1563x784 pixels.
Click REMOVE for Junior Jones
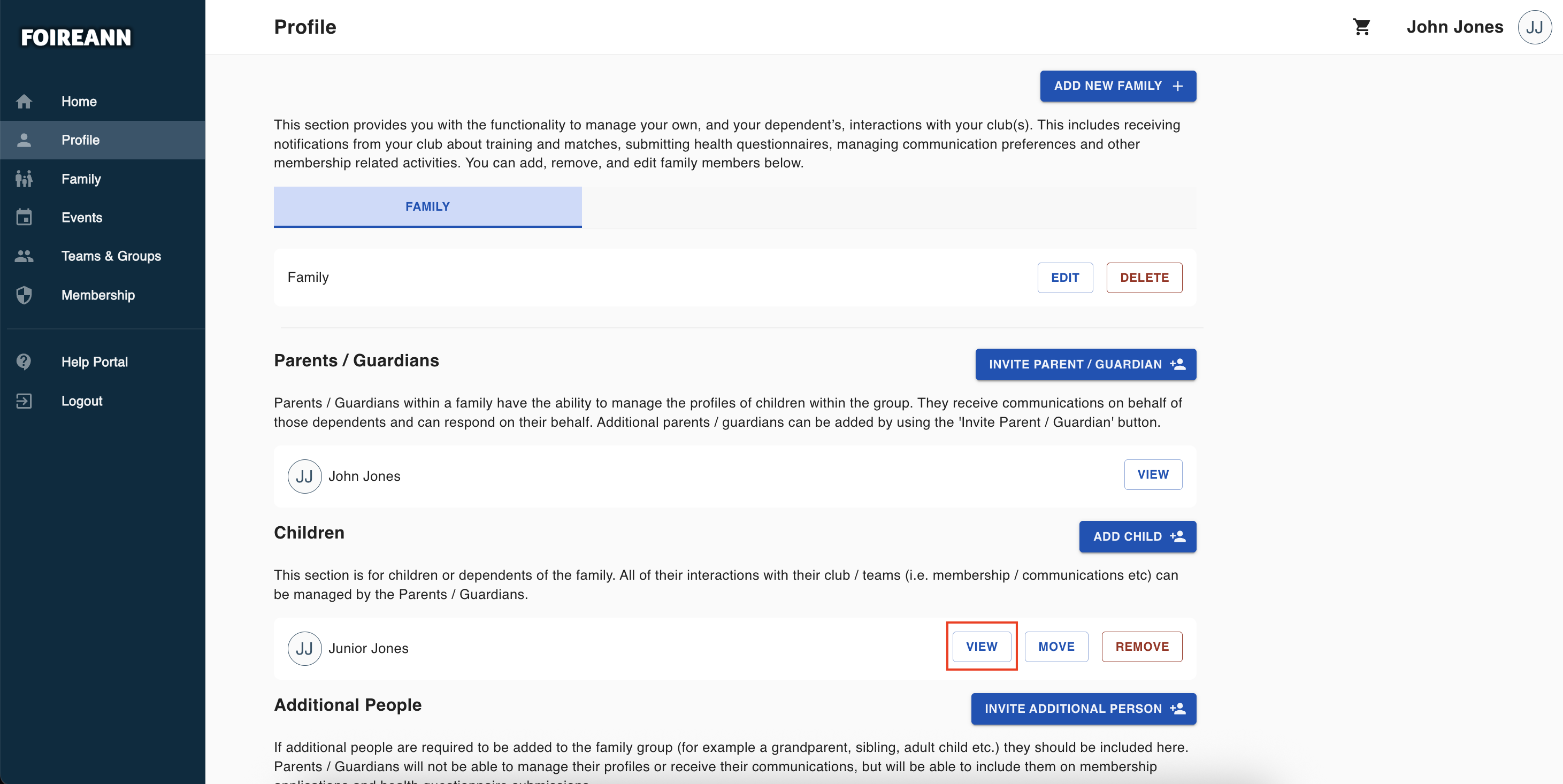(1142, 647)
